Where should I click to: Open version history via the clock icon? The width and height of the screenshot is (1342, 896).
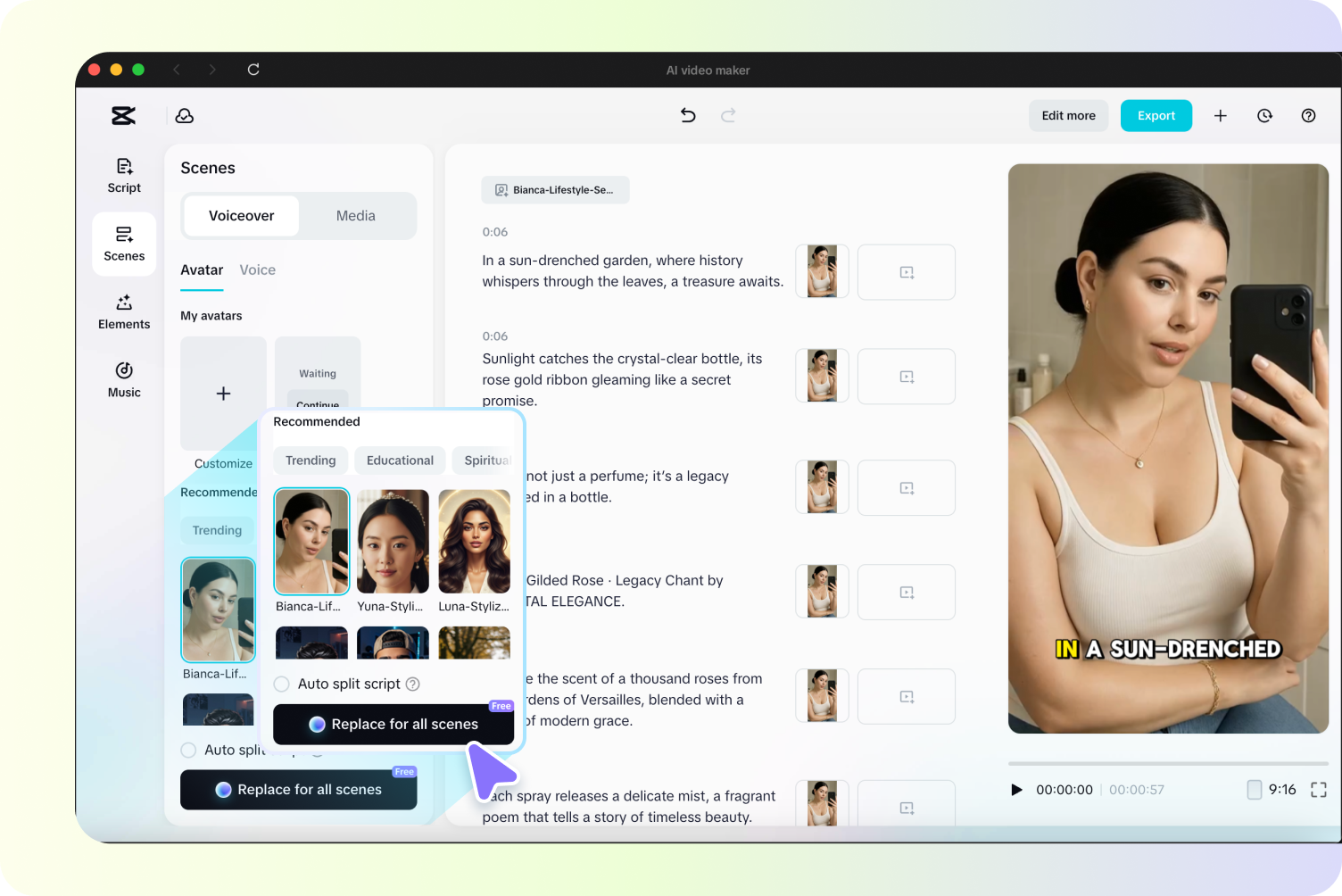(1264, 115)
